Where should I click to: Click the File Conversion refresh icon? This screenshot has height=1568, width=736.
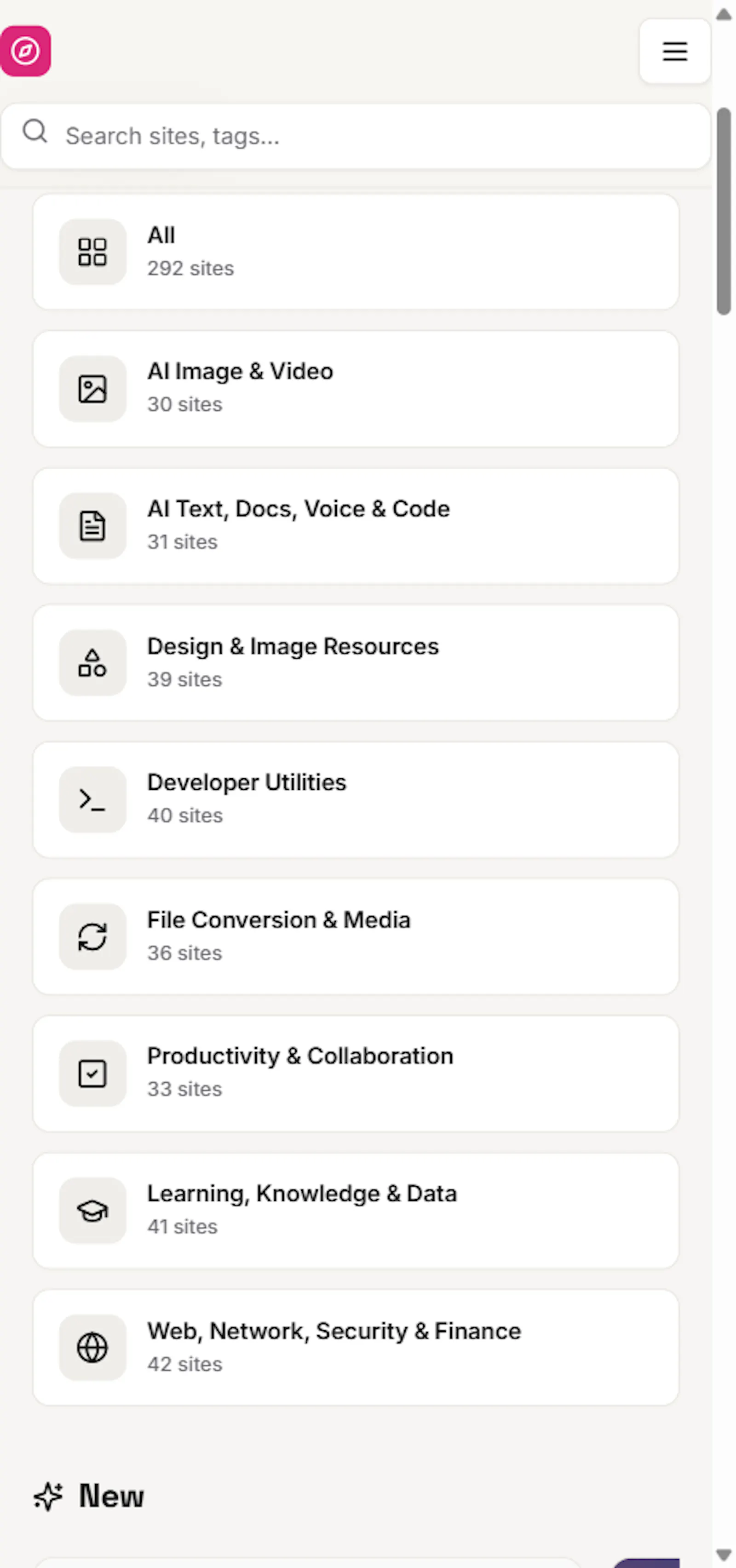92,937
